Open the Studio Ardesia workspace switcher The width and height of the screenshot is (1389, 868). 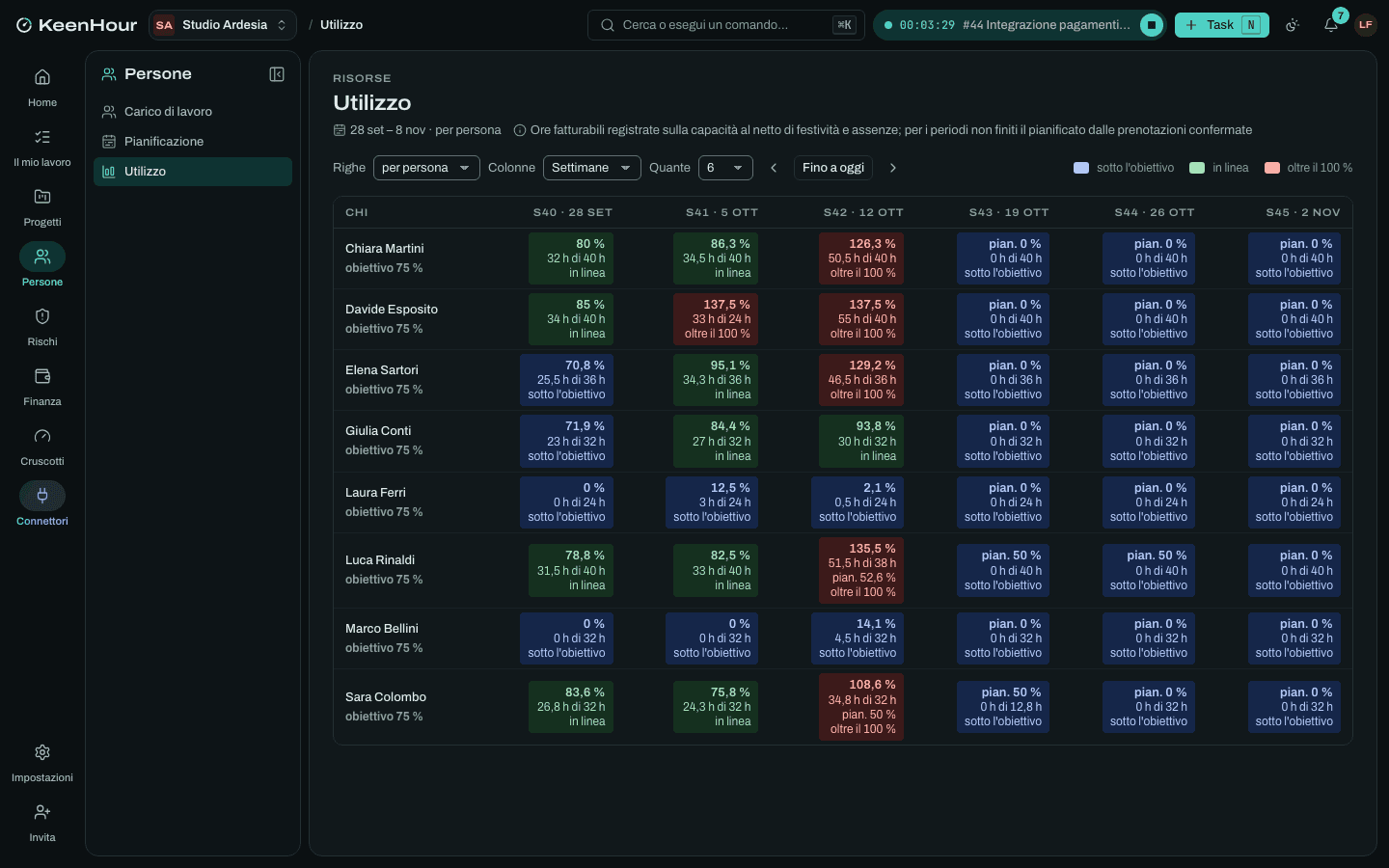223,25
